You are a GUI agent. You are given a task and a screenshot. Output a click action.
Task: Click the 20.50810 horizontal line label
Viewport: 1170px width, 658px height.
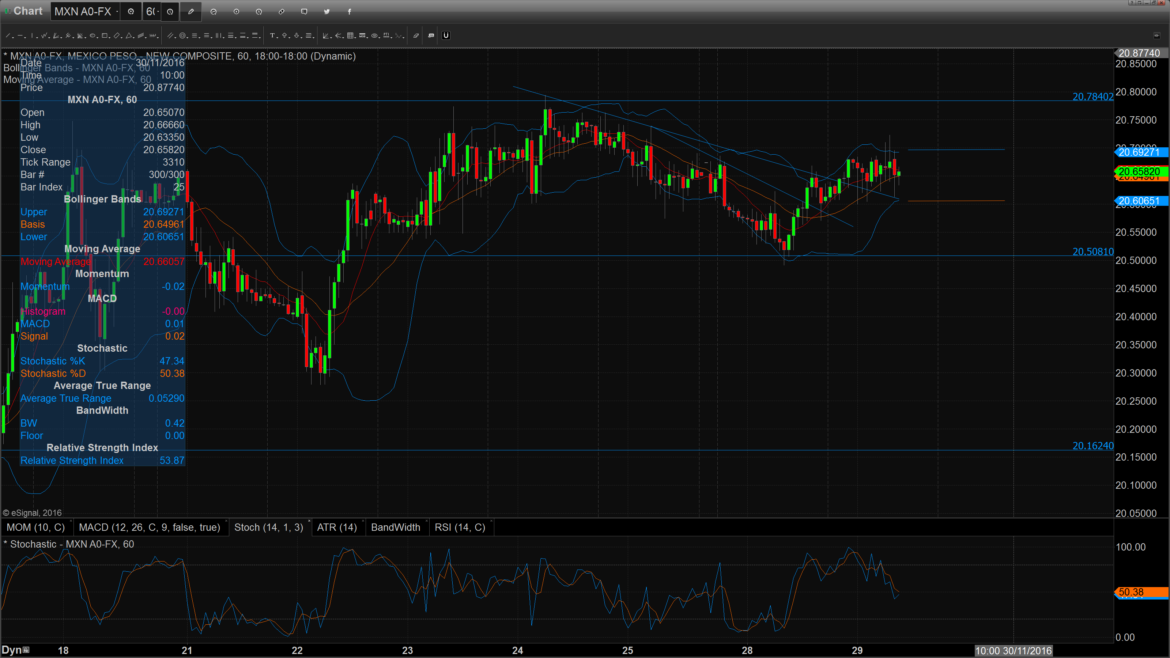(x=1093, y=252)
